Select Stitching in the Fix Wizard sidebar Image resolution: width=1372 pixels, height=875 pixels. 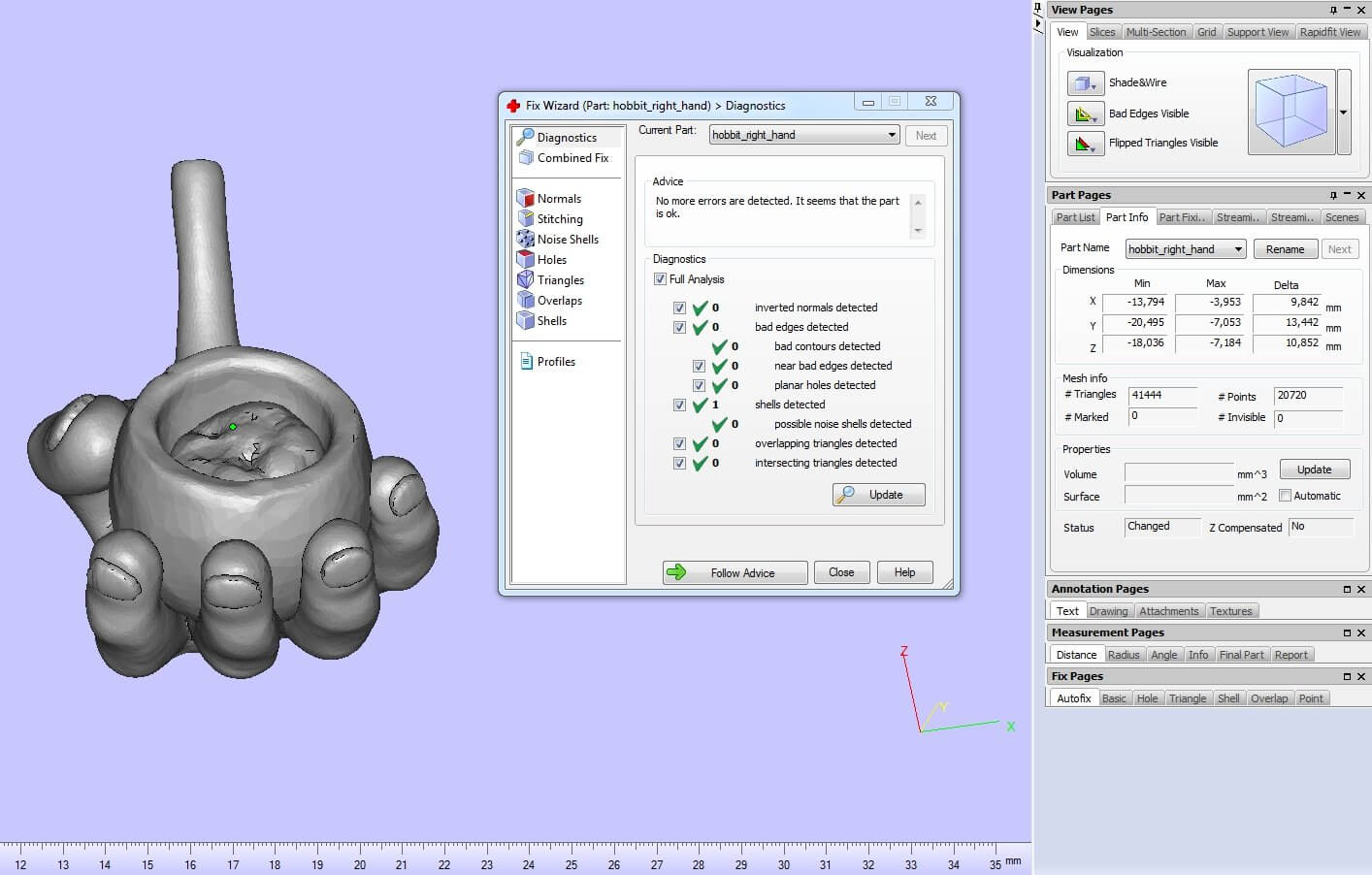(560, 219)
